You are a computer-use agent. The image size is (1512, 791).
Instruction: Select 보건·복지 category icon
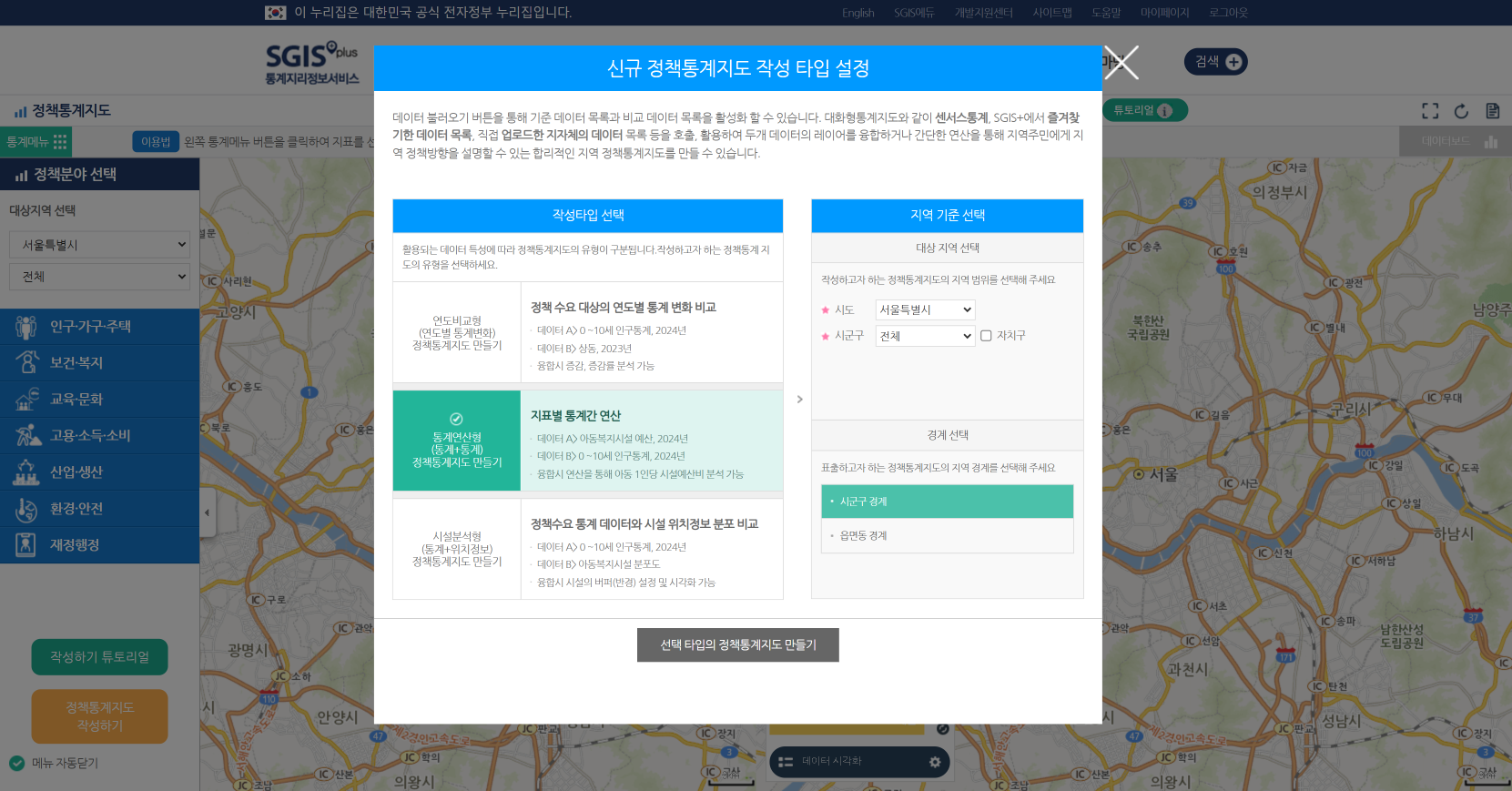coord(25,362)
